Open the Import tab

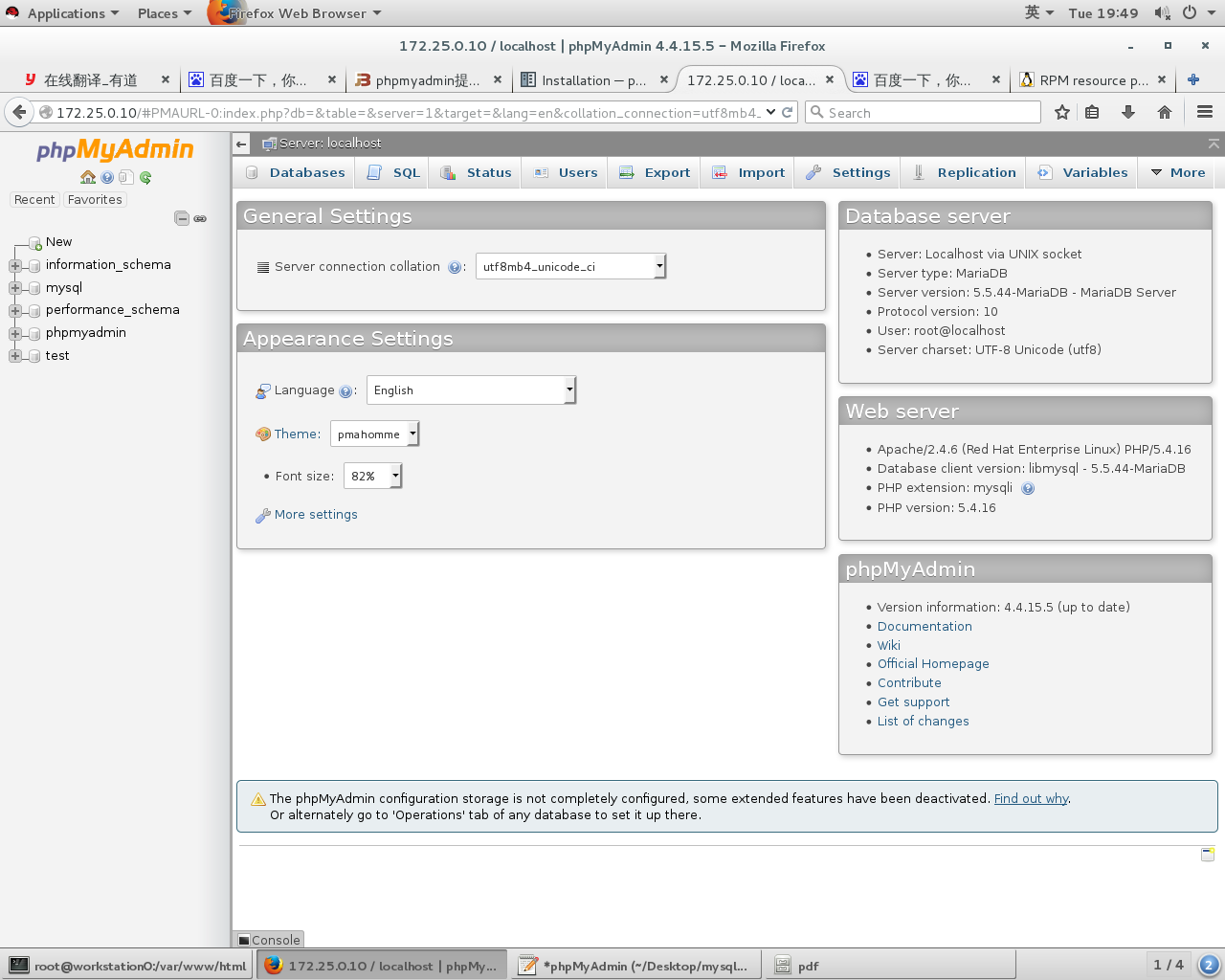[748, 172]
